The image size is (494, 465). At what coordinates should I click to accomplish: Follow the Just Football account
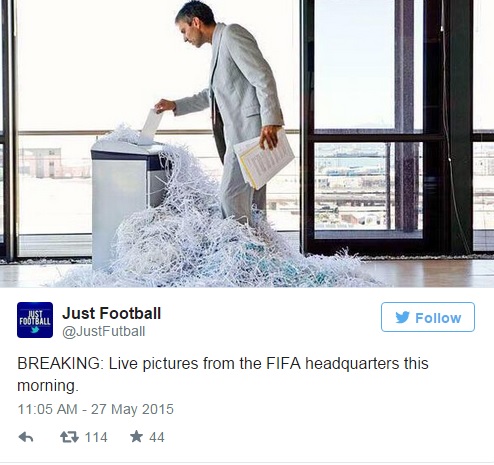click(x=428, y=317)
